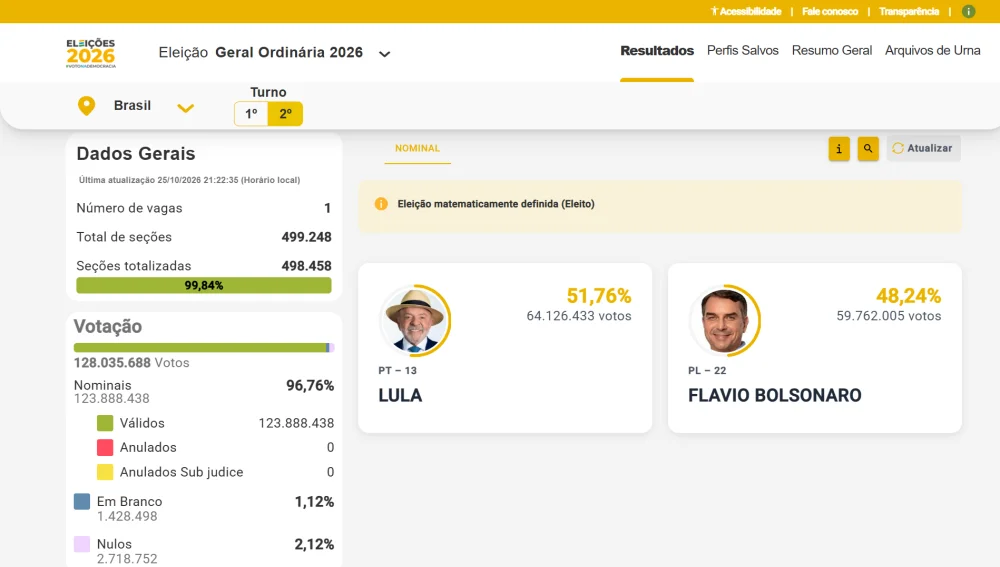This screenshot has height=567, width=1000.
Task: Open the info button beside search
Action: [x=839, y=149]
